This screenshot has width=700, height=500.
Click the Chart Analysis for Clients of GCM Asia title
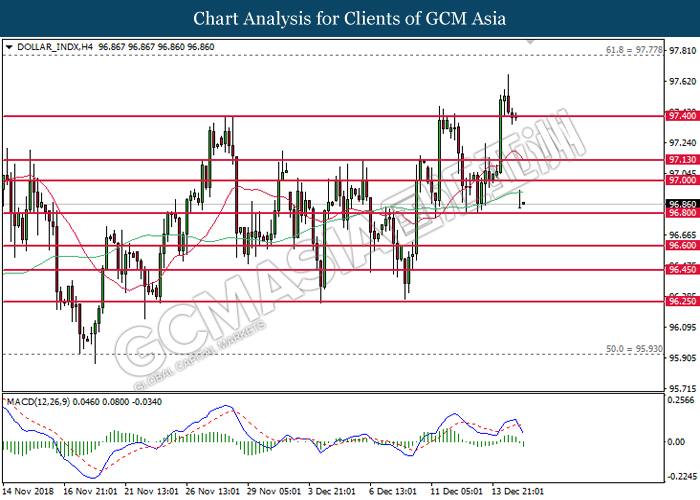[x=350, y=18]
